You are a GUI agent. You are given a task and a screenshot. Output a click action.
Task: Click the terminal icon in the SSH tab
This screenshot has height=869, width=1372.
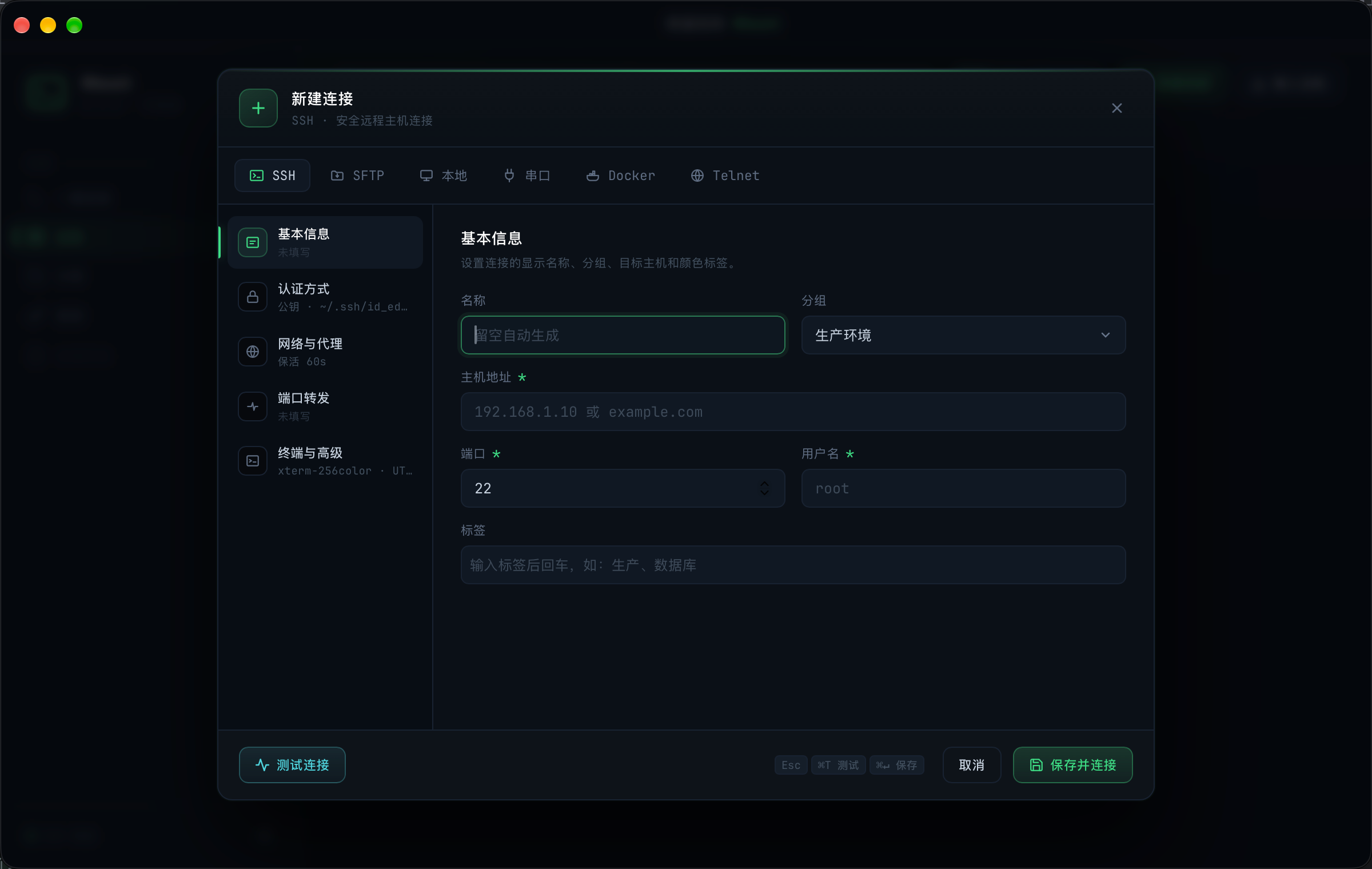(257, 176)
